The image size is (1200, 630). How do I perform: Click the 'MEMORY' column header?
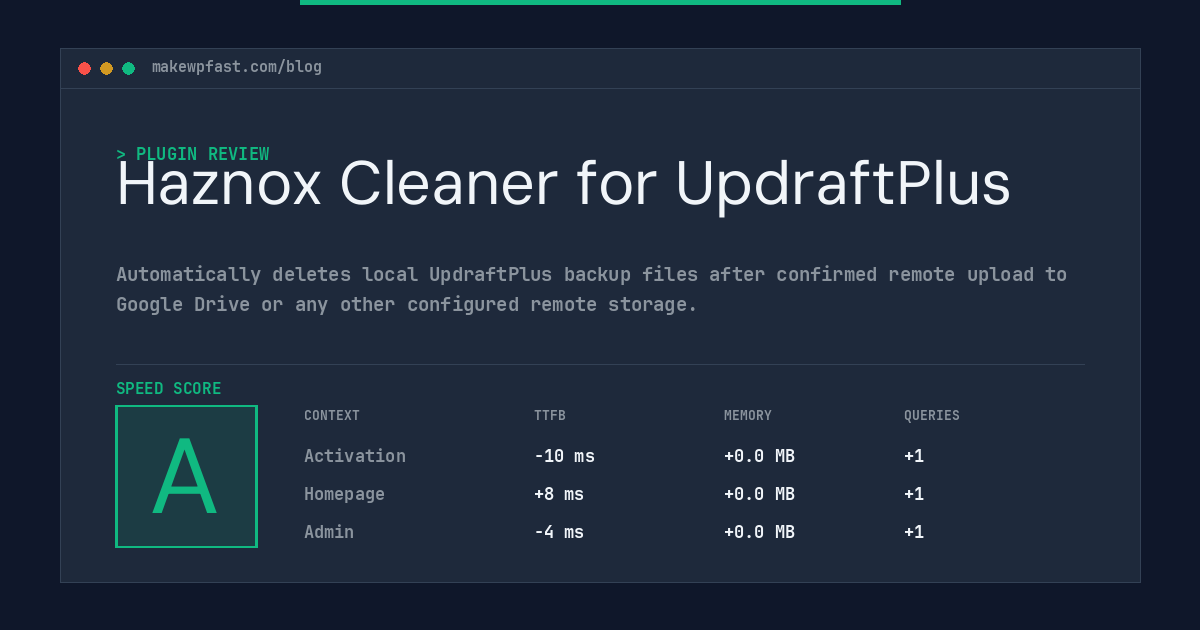[x=748, y=416]
